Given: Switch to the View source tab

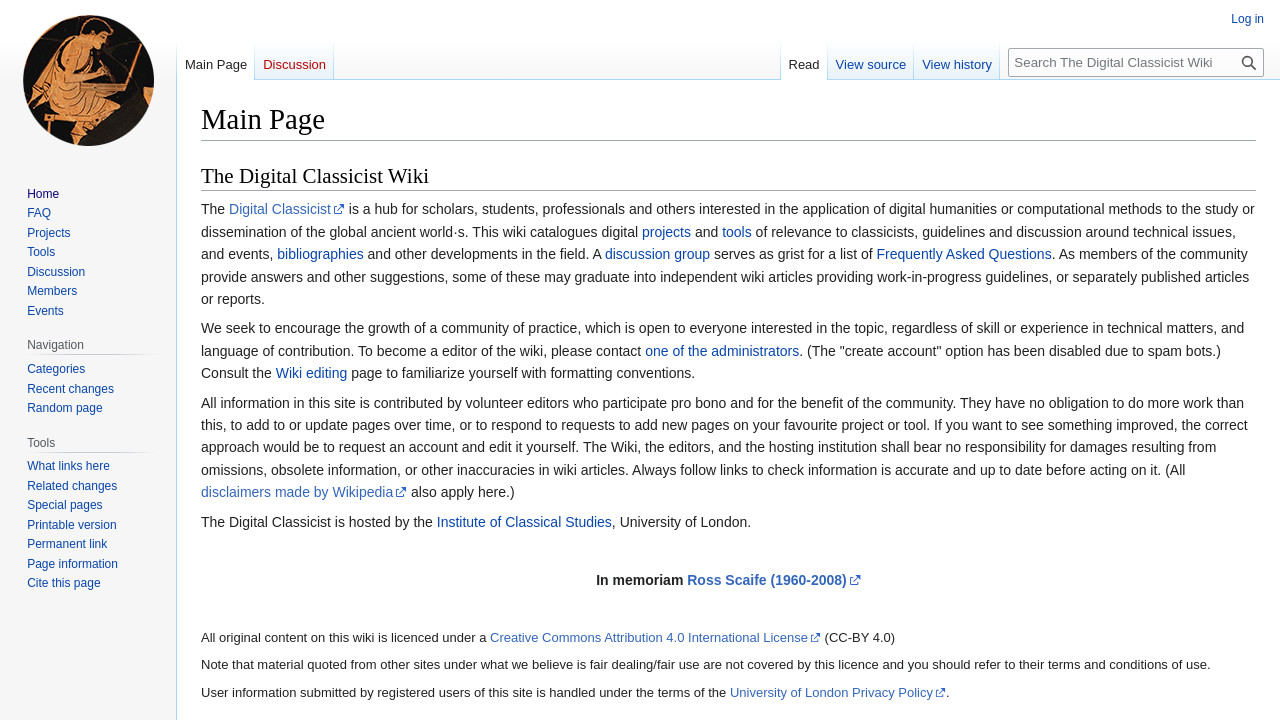Looking at the screenshot, I should pos(870,65).
